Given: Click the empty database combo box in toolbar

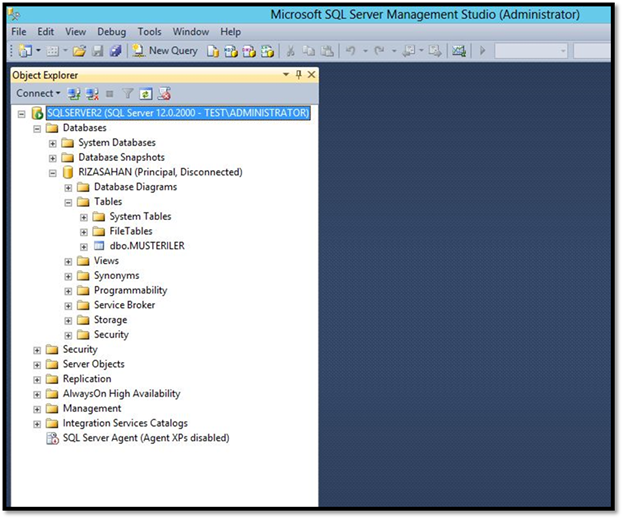Looking at the screenshot, I should pos(531,51).
